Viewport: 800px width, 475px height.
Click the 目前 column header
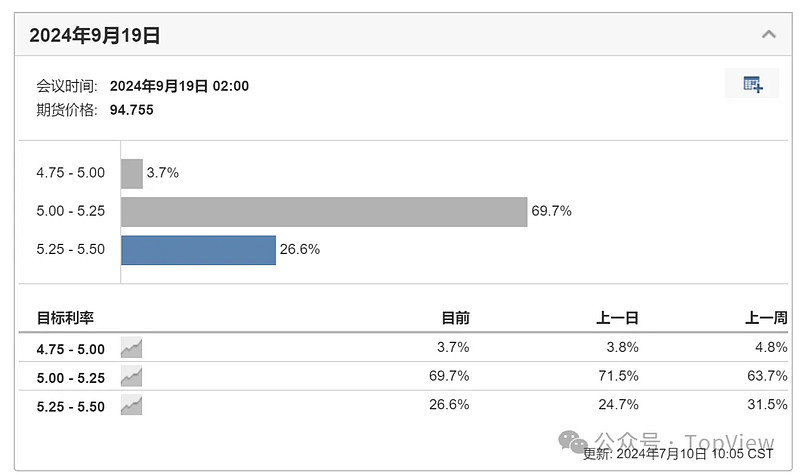point(455,318)
